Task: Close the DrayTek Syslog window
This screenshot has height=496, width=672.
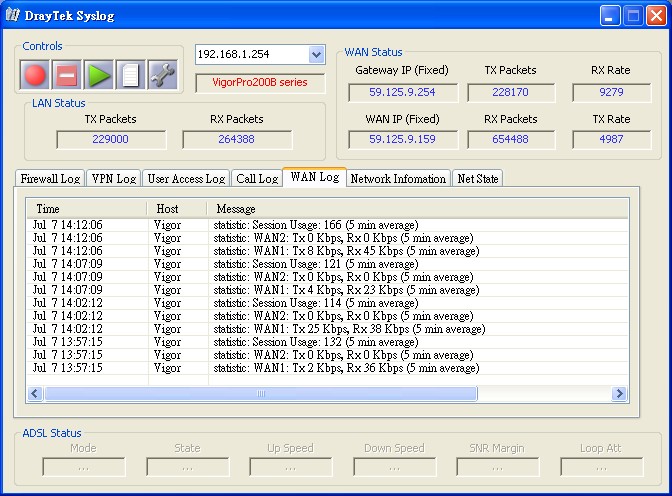Action: point(656,16)
